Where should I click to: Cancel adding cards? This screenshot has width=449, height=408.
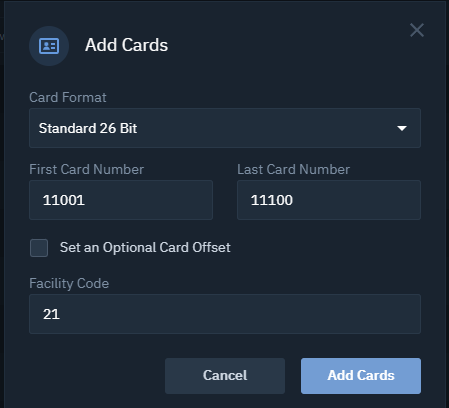click(x=225, y=376)
